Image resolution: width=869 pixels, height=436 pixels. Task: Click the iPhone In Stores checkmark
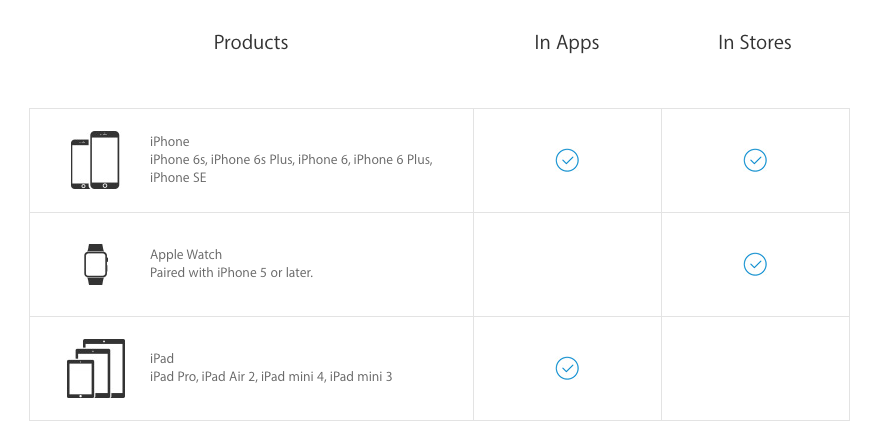click(755, 160)
